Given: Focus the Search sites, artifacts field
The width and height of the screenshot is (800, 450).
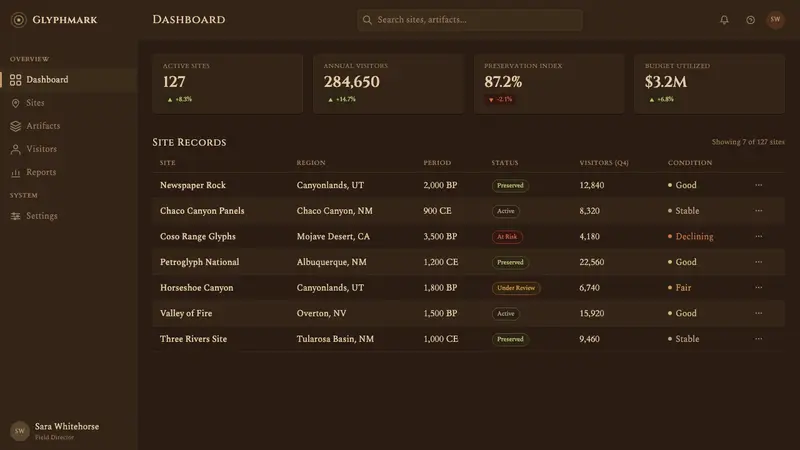Looking at the screenshot, I should click(469, 20).
